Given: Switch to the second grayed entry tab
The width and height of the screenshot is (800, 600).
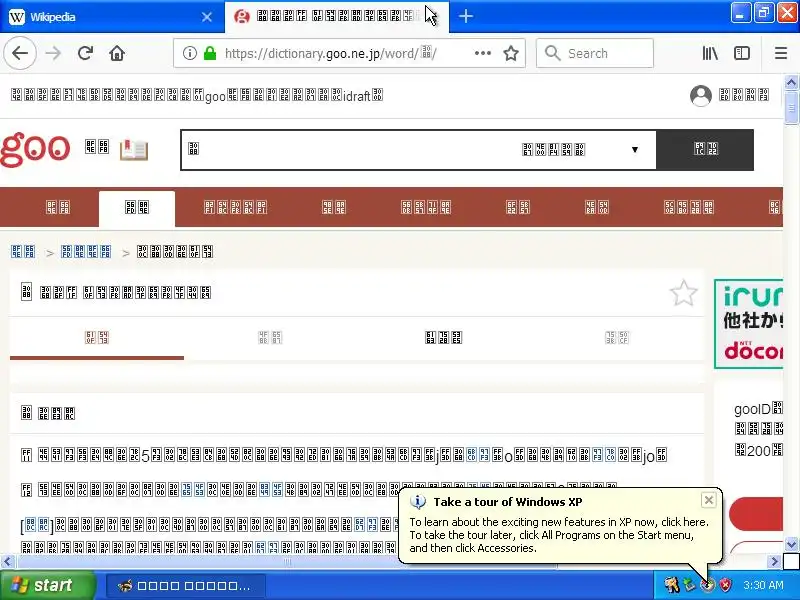Looking at the screenshot, I should click(270, 338).
